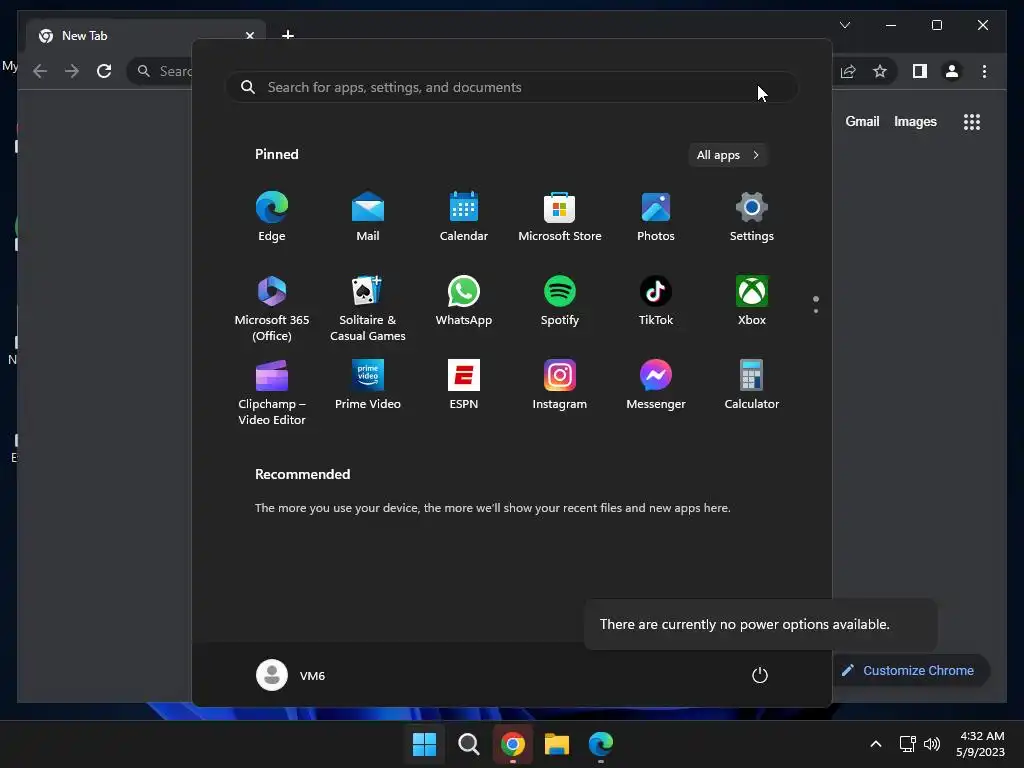Viewport: 1024px width, 768px height.
Task: Open Chrome three-dot menu
Action: [984, 71]
